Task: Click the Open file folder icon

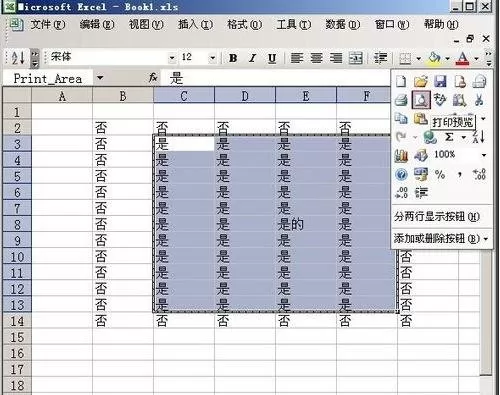Action: [421, 81]
